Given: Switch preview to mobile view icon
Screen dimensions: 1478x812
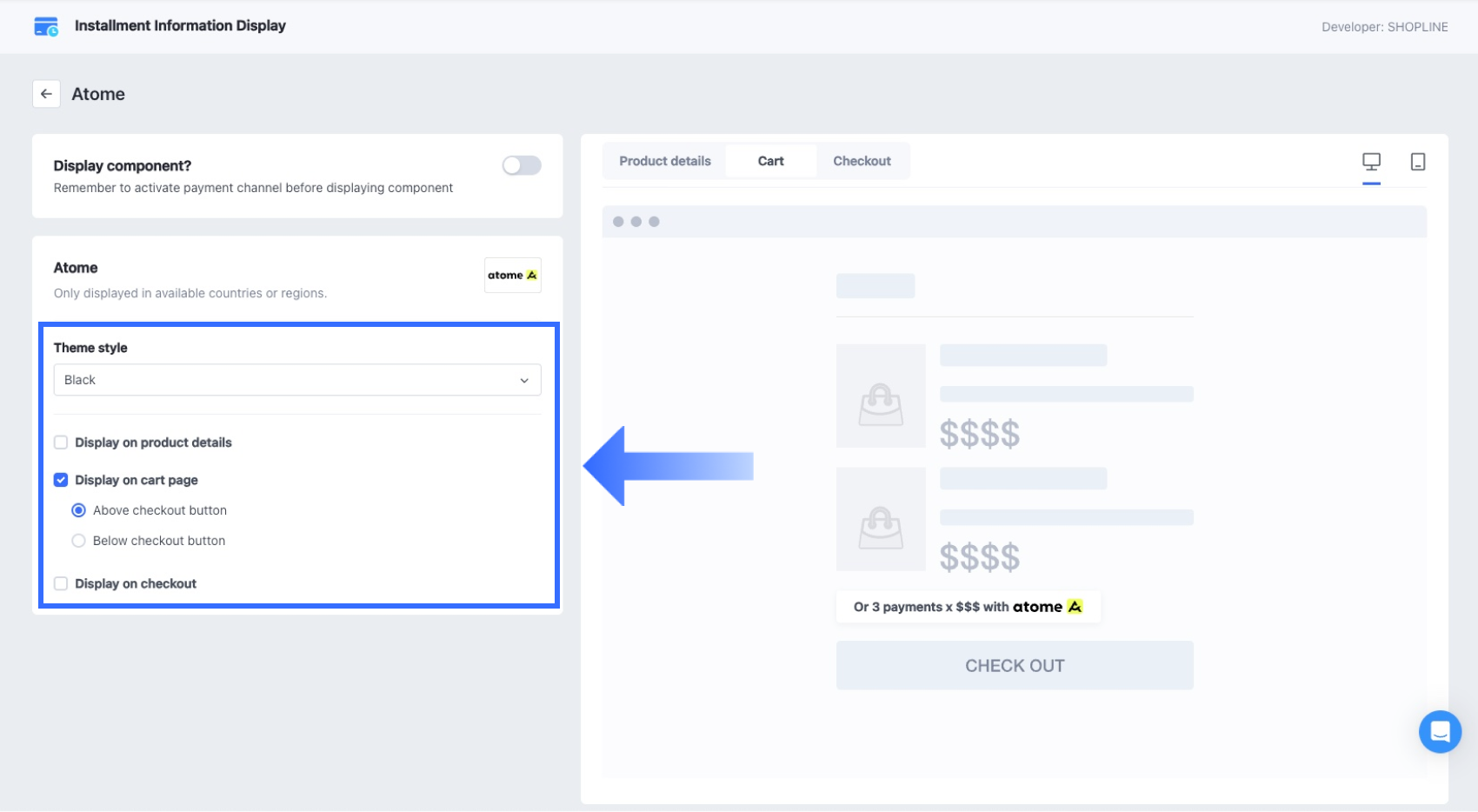Looking at the screenshot, I should tap(1417, 162).
